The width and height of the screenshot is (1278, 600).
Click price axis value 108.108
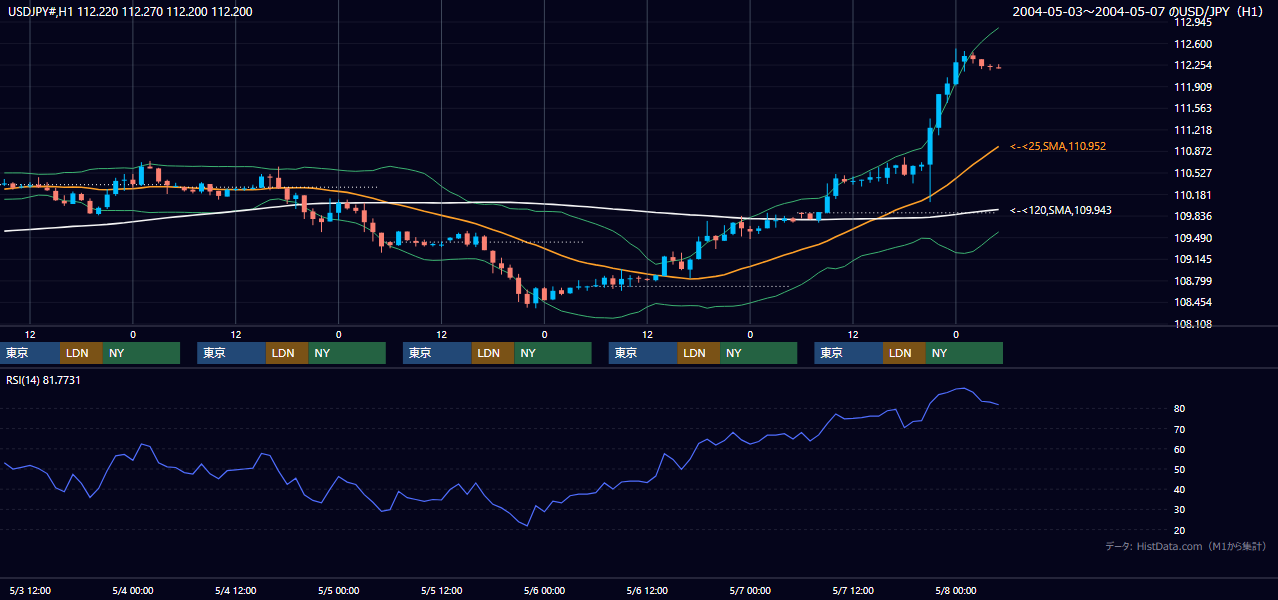tap(1194, 325)
